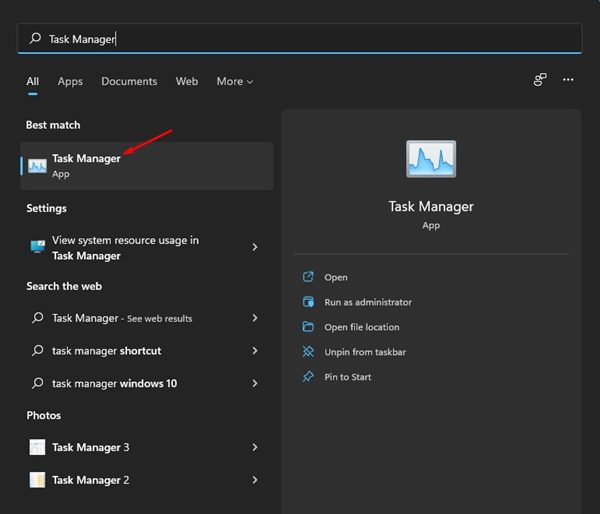Viewport: 600px width, 514px height.
Task: Click the search text input box
Action: coord(300,39)
